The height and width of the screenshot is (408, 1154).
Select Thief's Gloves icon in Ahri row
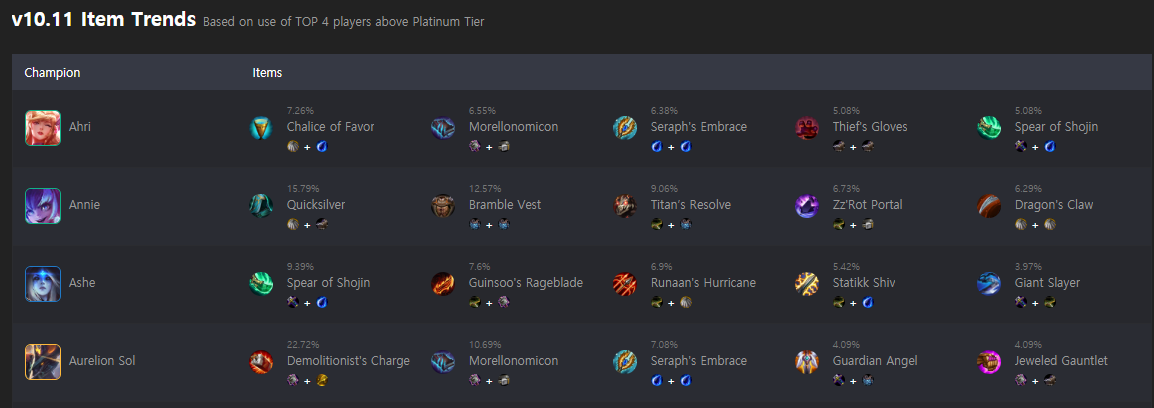pos(807,127)
